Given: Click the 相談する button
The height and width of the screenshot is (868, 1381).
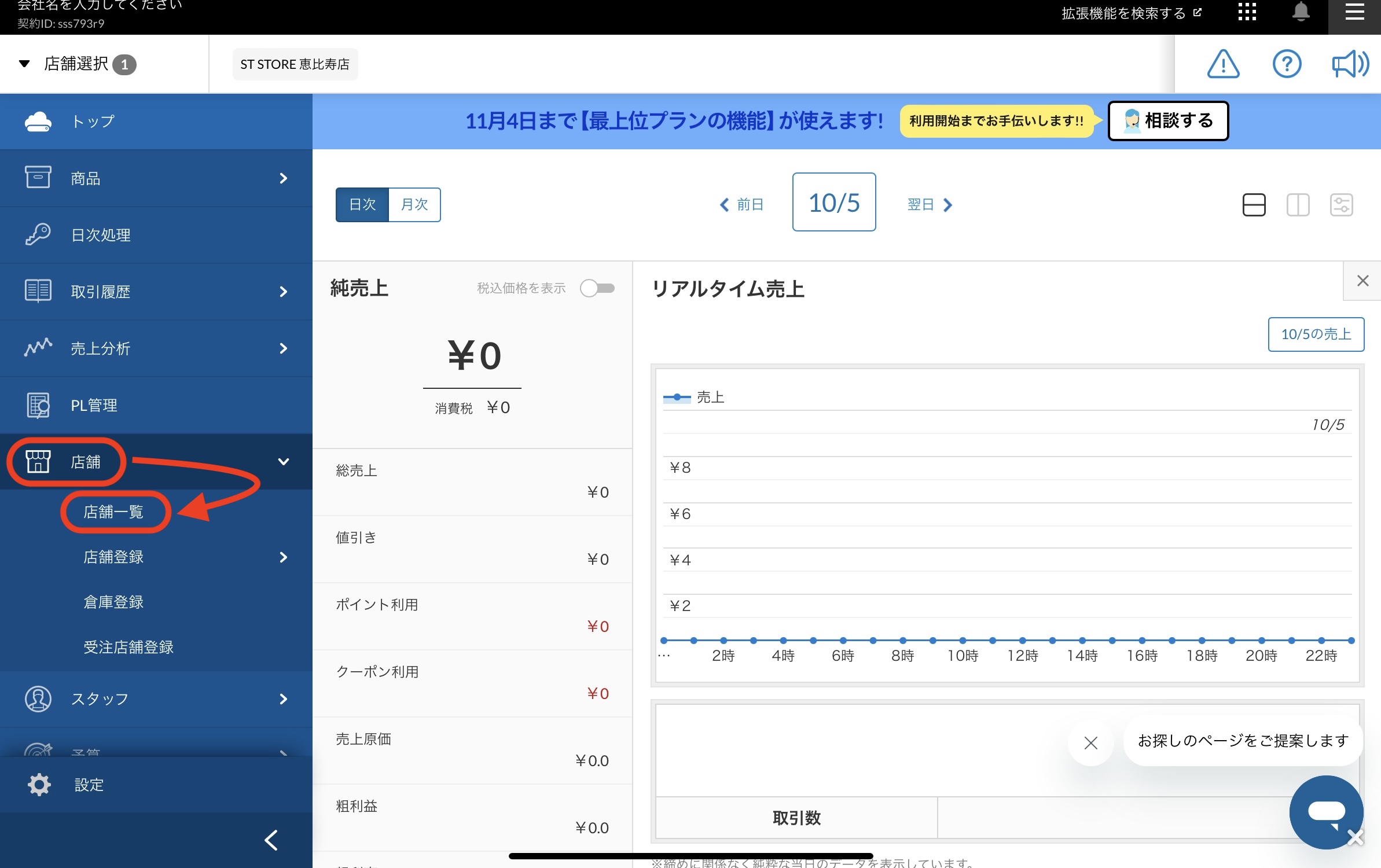Looking at the screenshot, I should [1168, 121].
